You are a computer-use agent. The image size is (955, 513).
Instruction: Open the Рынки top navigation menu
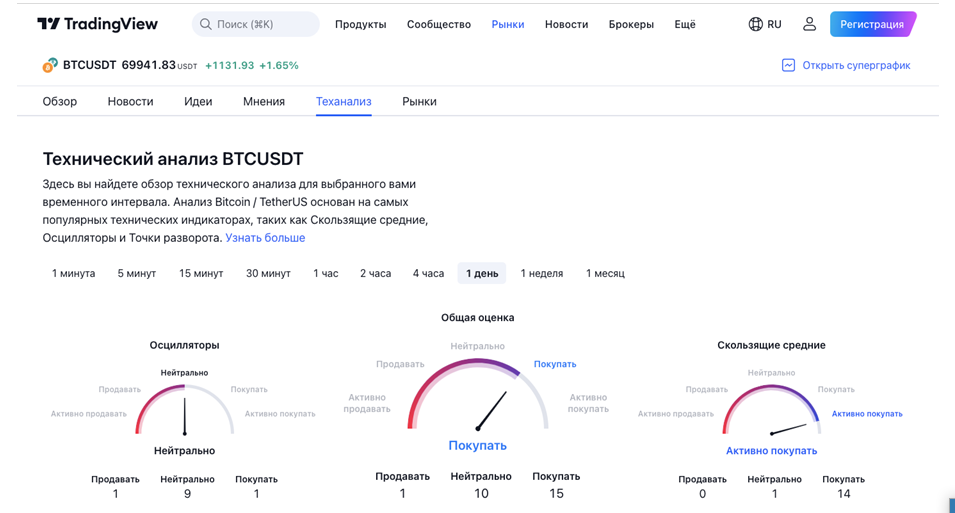pos(508,24)
